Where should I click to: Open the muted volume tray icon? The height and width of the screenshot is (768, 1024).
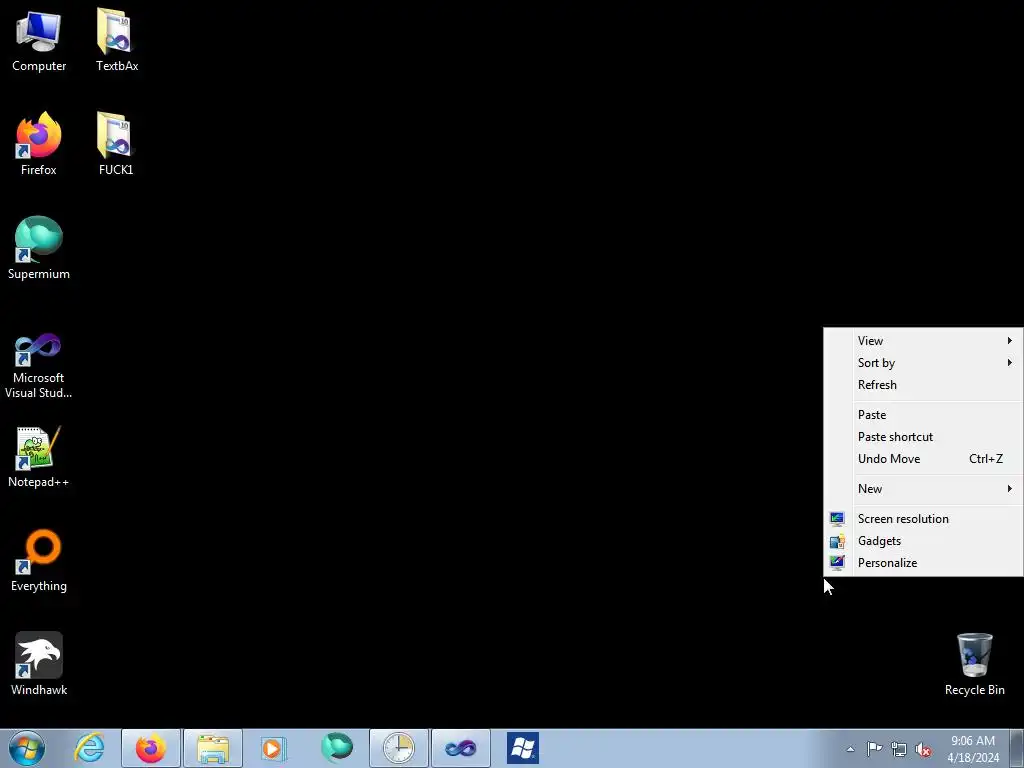(923, 749)
